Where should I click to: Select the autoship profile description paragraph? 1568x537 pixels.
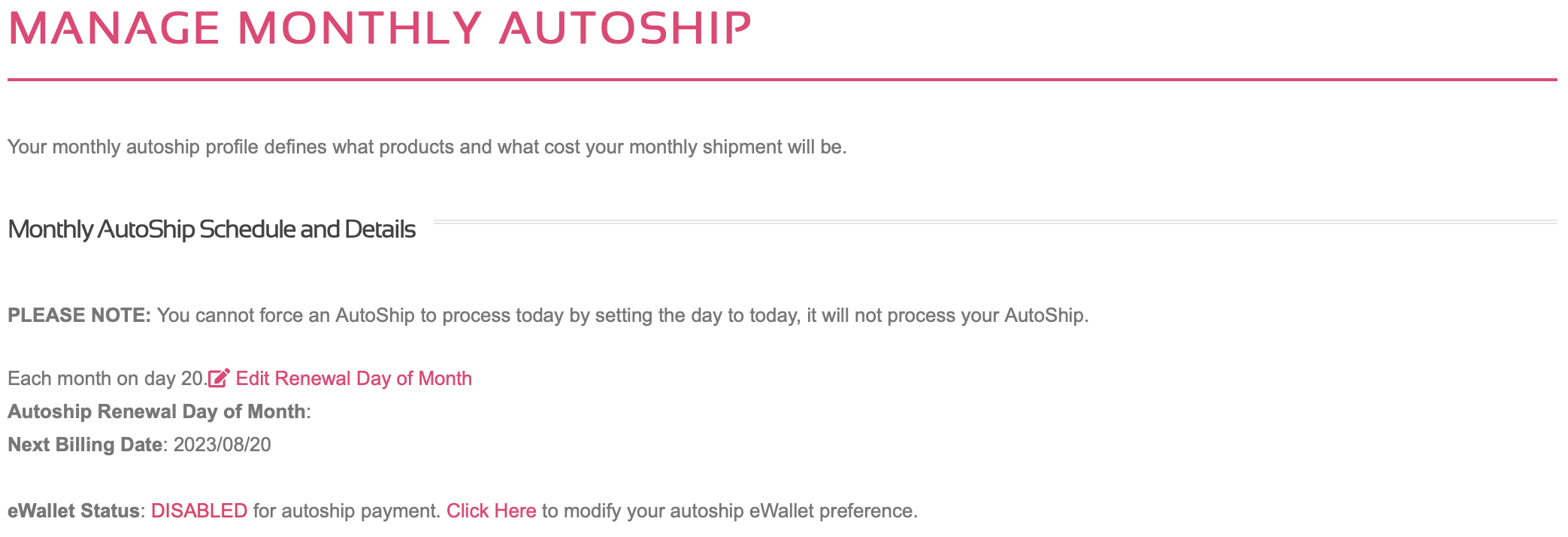pos(427,147)
